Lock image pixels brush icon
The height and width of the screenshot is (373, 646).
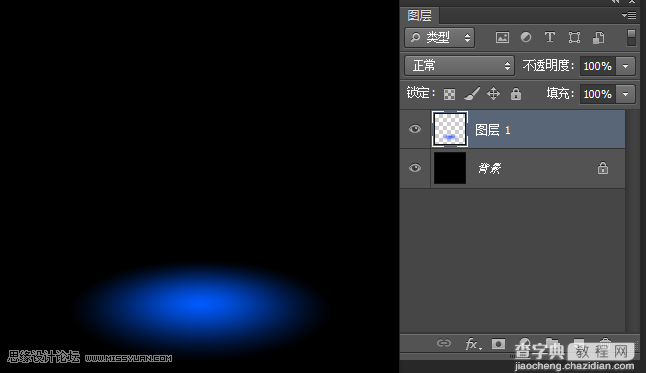(x=472, y=94)
